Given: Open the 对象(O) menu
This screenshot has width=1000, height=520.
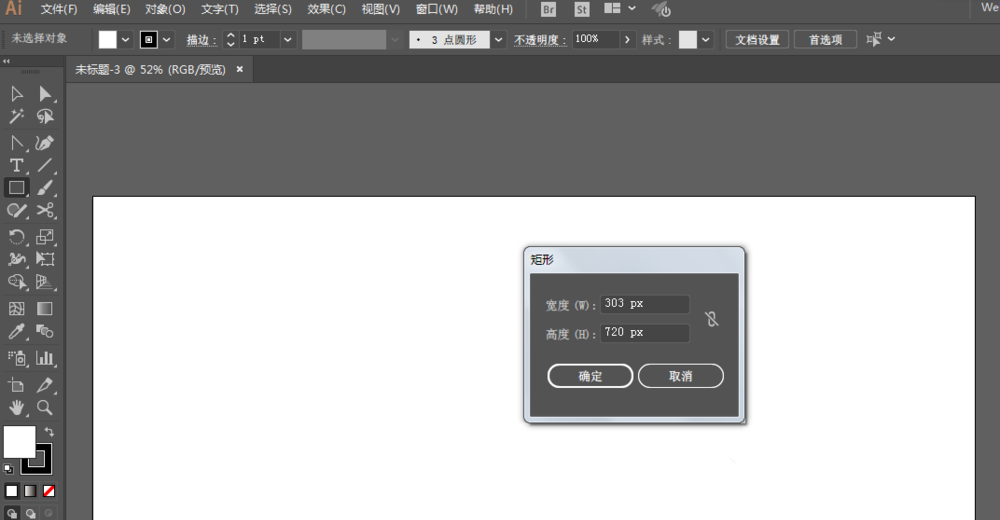Looking at the screenshot, I should (165, 10).
